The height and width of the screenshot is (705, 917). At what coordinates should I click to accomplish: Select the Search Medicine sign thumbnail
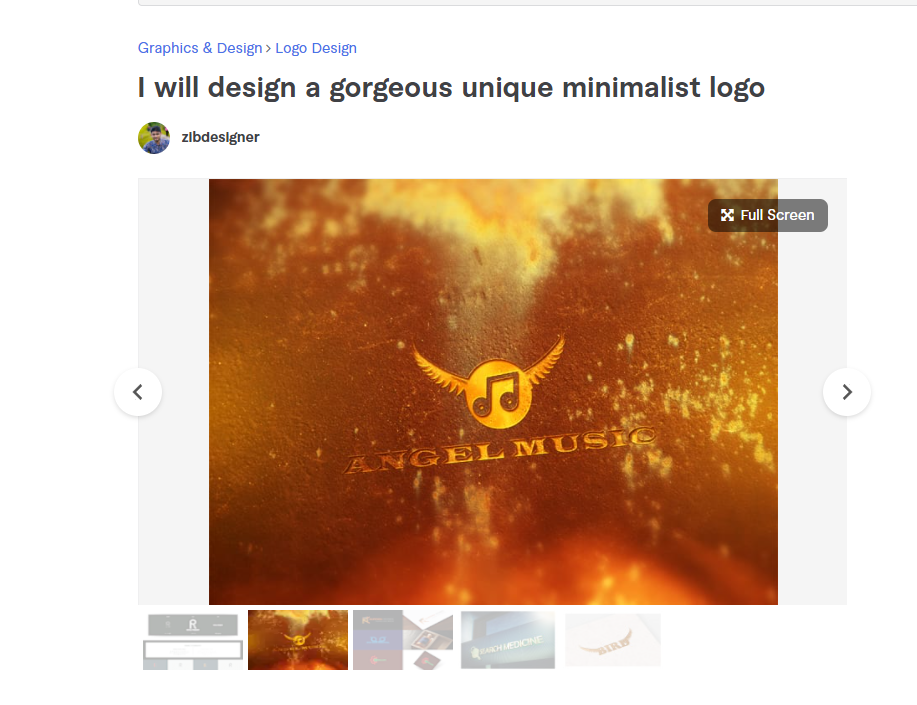coord(508,640)
